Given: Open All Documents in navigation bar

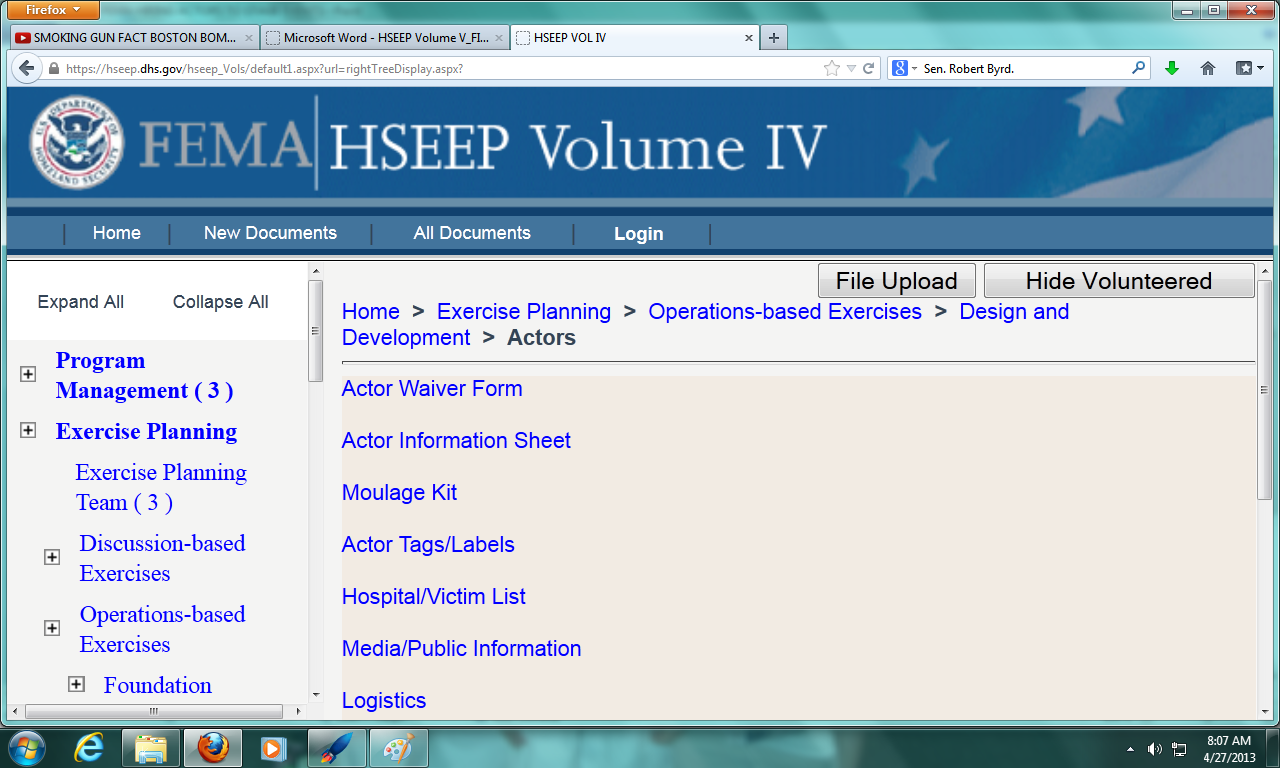Looking at the screenshot, I should [472, 233].
